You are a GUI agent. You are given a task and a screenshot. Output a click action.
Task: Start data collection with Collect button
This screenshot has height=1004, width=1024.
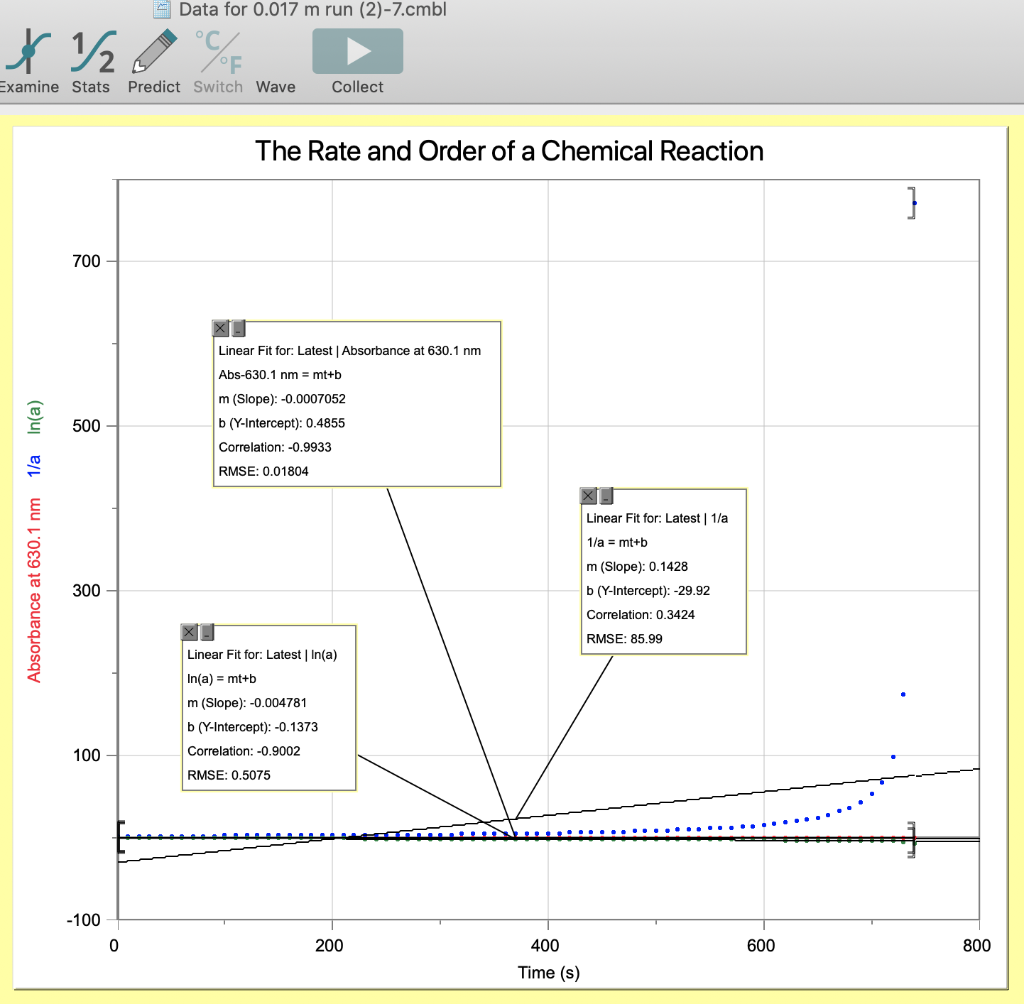[x=357, y=61]
